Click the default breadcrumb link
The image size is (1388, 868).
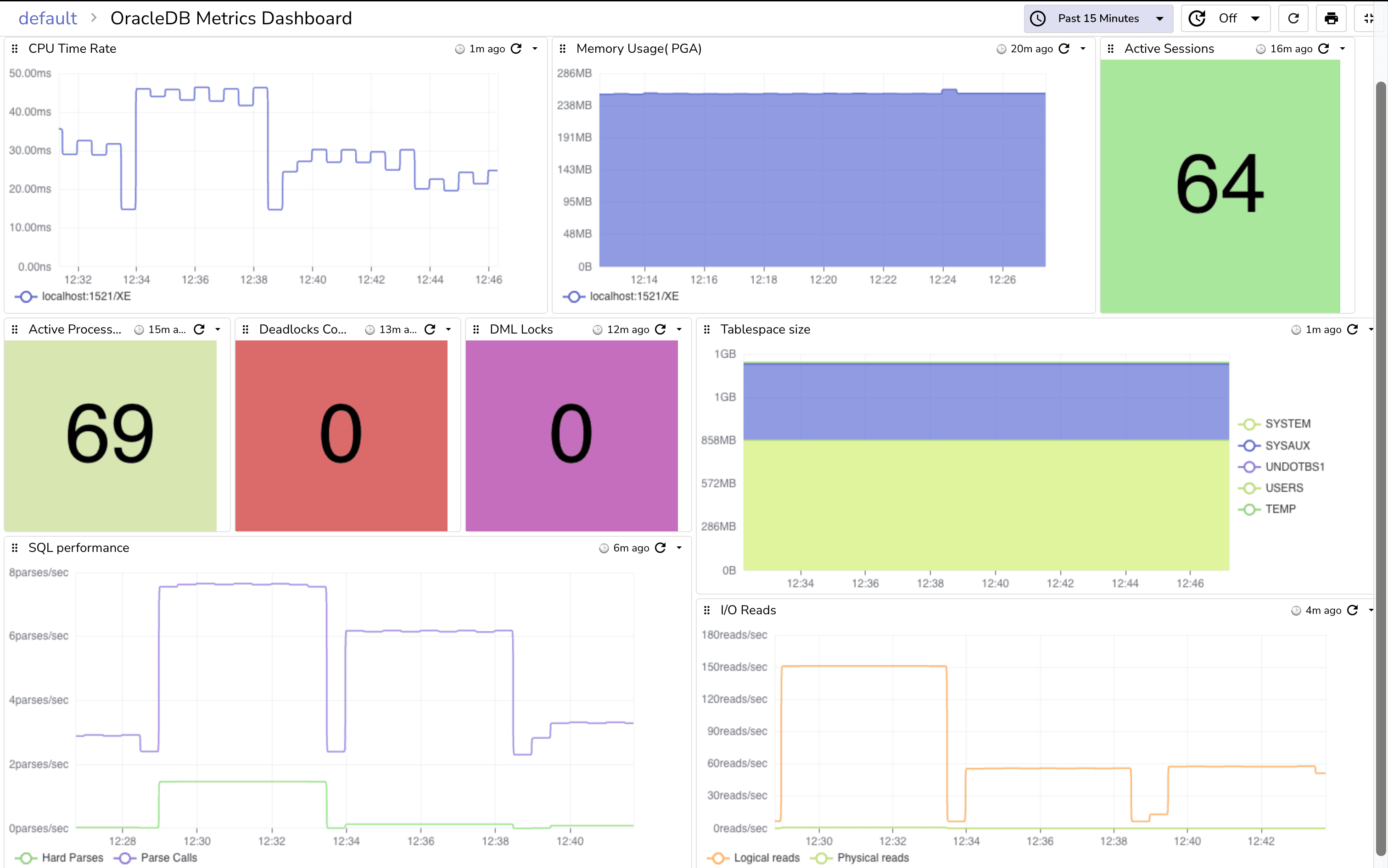point(48,18)
